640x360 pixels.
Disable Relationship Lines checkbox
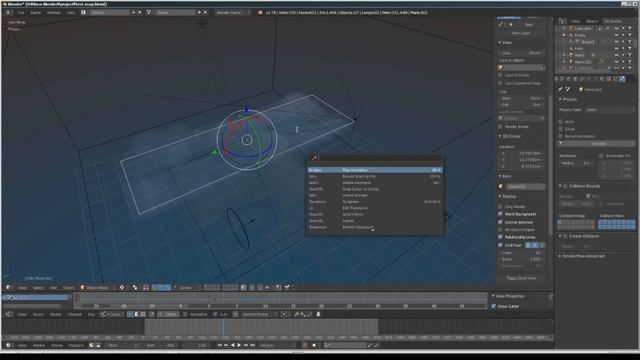[x=500, y=237]
